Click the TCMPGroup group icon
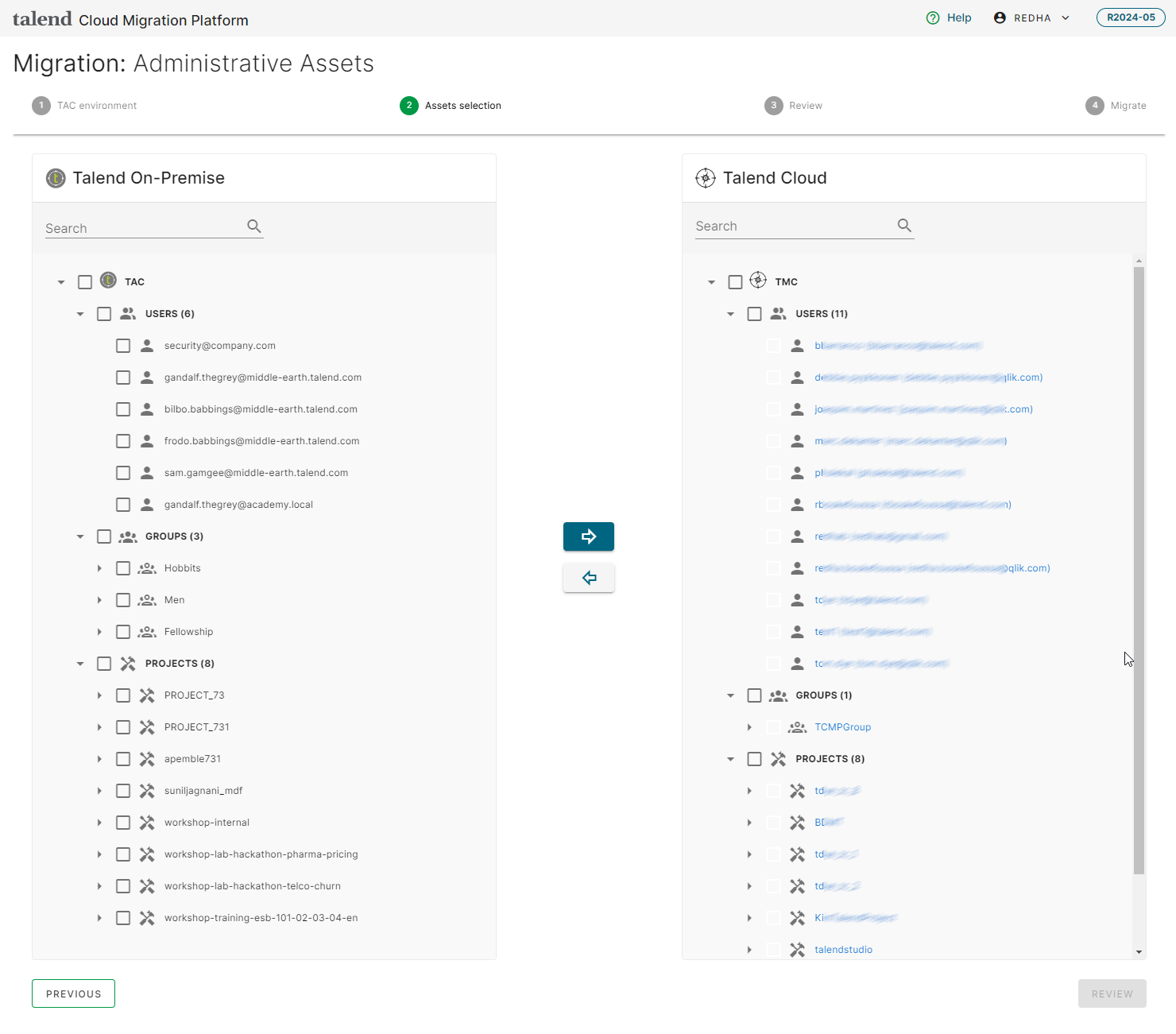Screen dimensions: 1176x1034 [797, 727]
